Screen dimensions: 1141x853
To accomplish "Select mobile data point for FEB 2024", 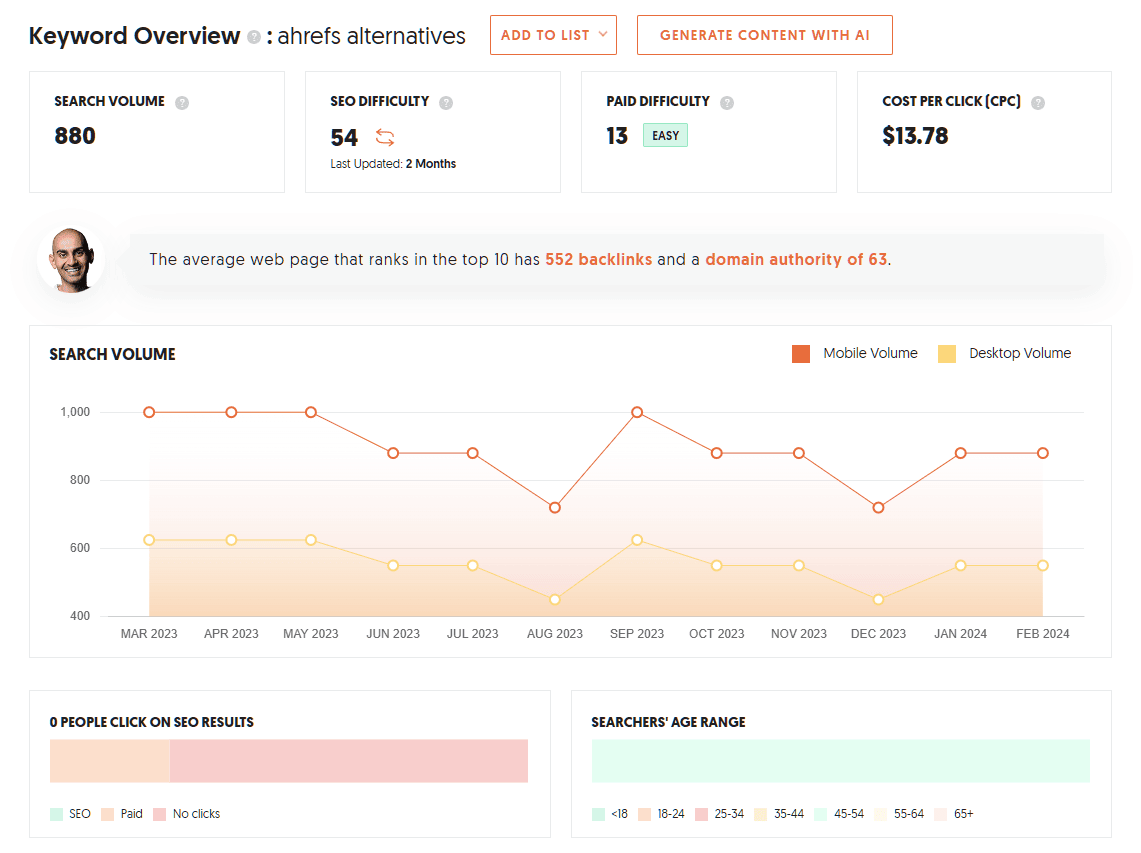I will point(1043,453).
